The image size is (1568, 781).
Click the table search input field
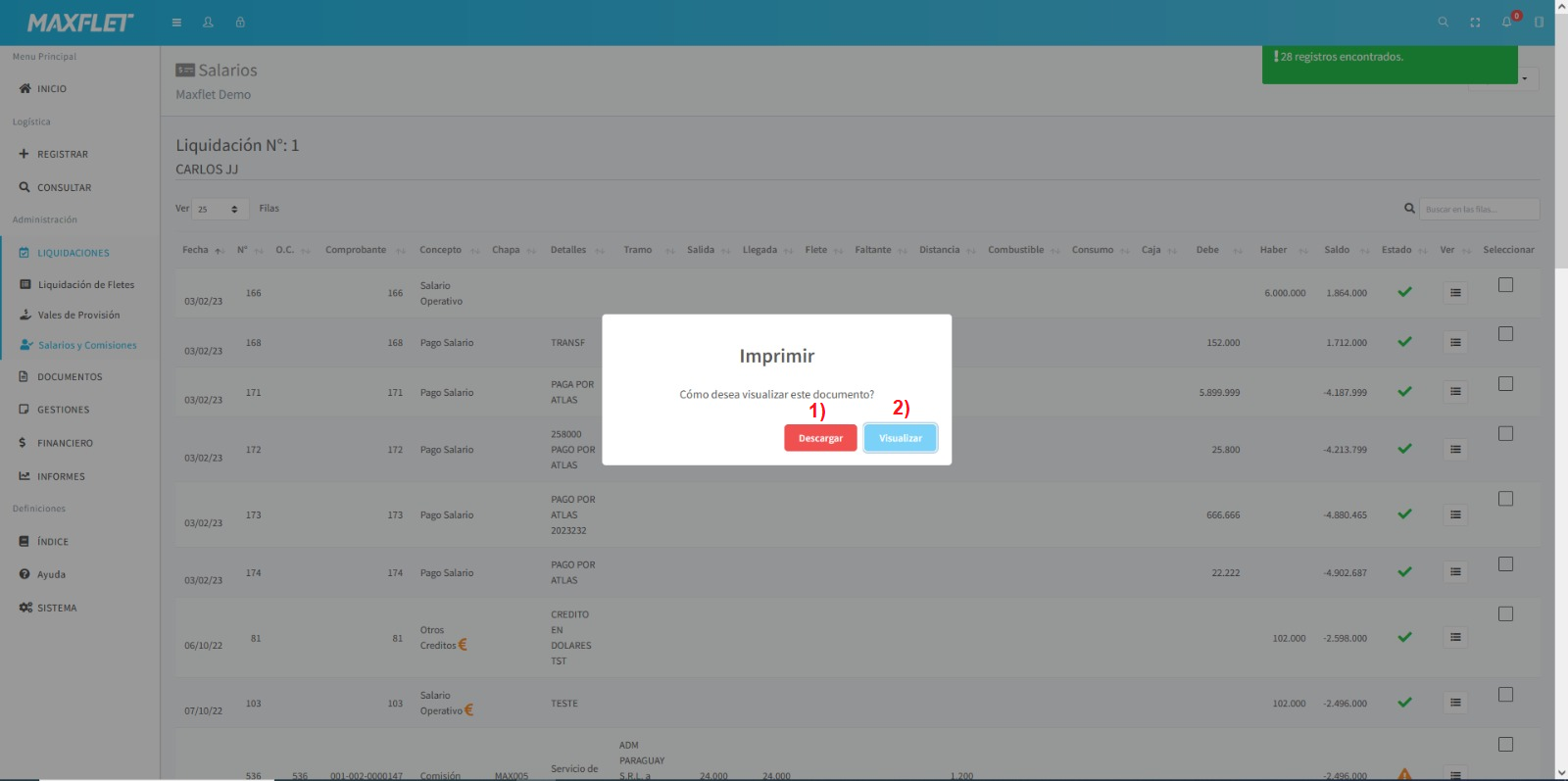click(1479, 209)
